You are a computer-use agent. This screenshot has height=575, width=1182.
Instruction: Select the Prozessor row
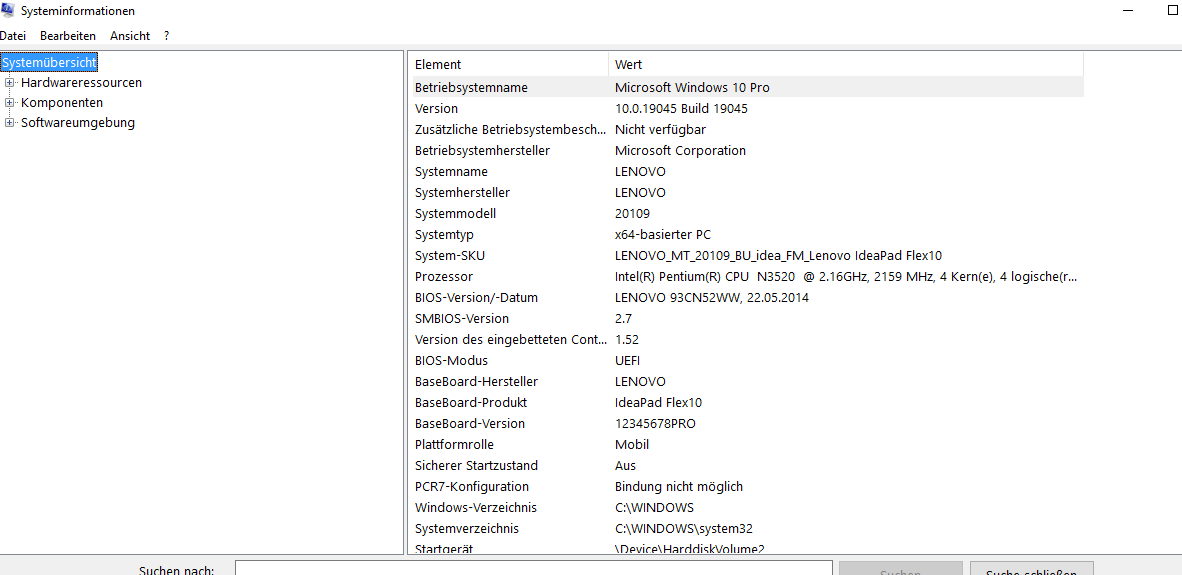point(748,277)
